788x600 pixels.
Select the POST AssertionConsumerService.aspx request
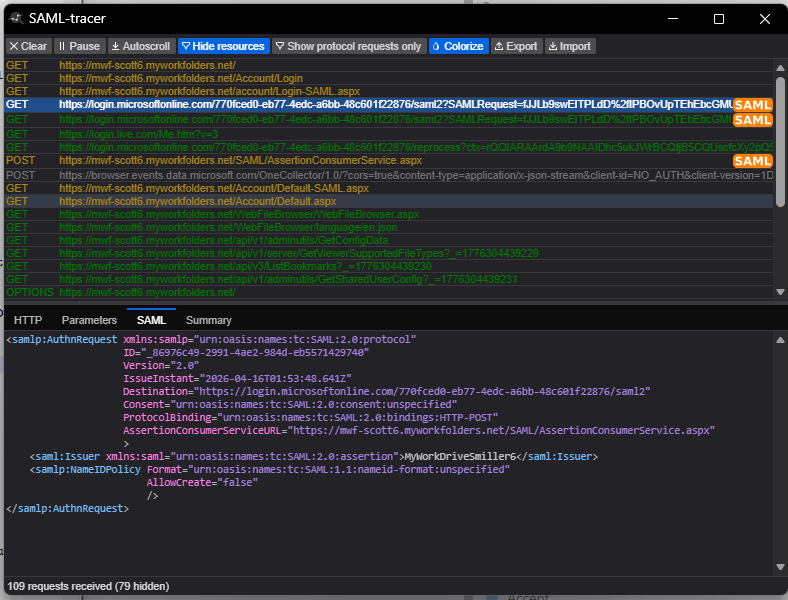tap(240, 160)
